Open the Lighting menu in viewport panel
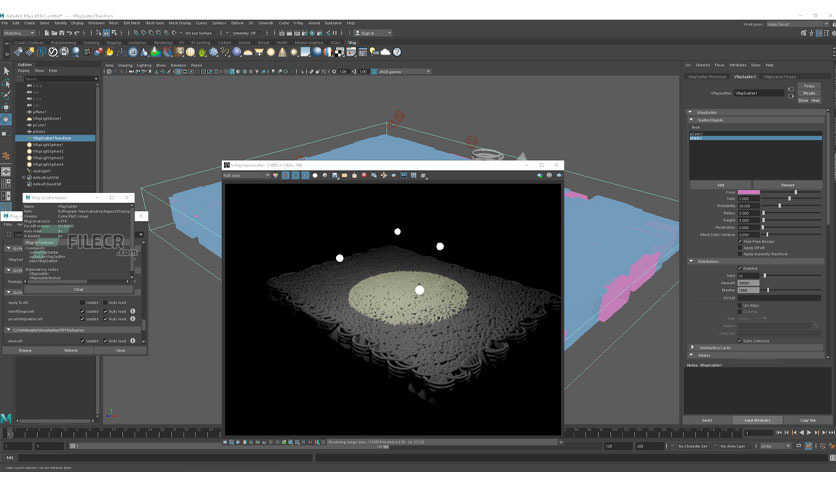The image size is (836, 484). coord(144,65)
